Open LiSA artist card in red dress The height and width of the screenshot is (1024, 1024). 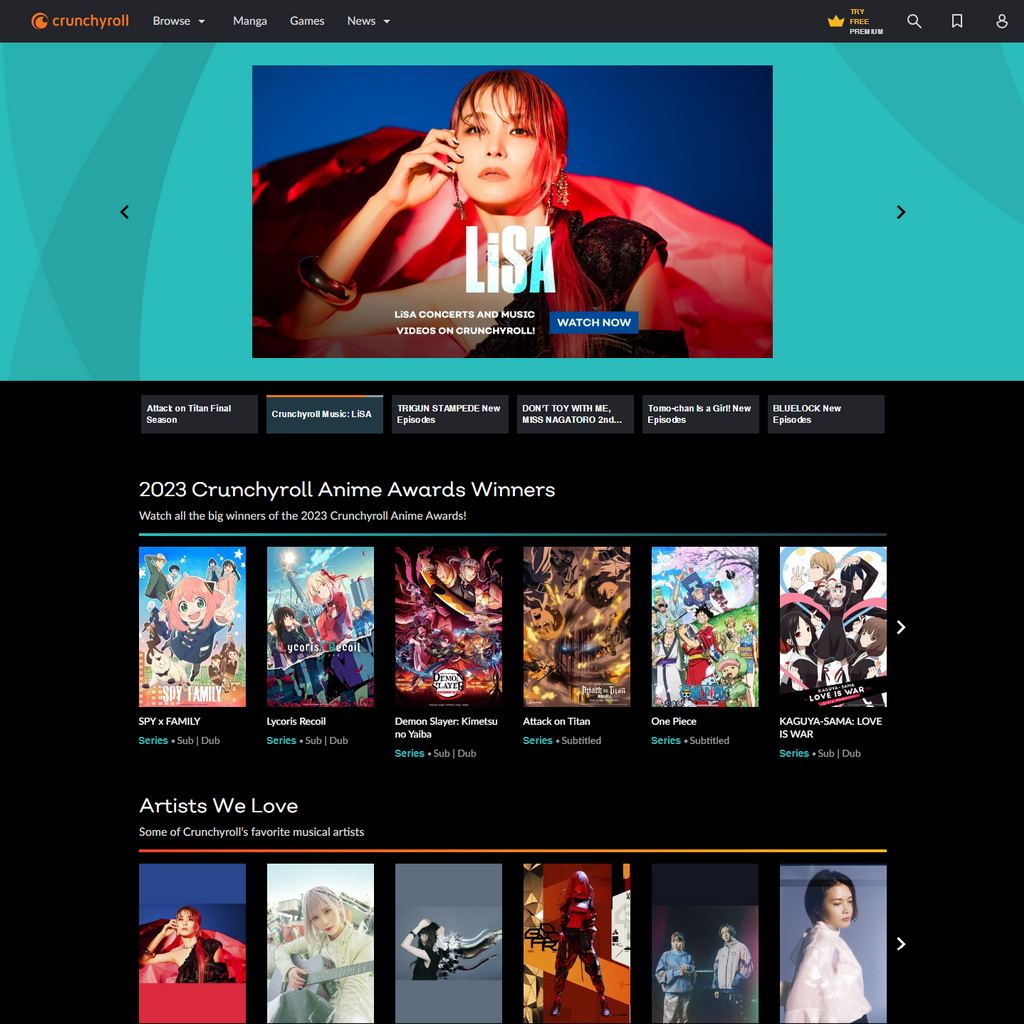(192, 943)
